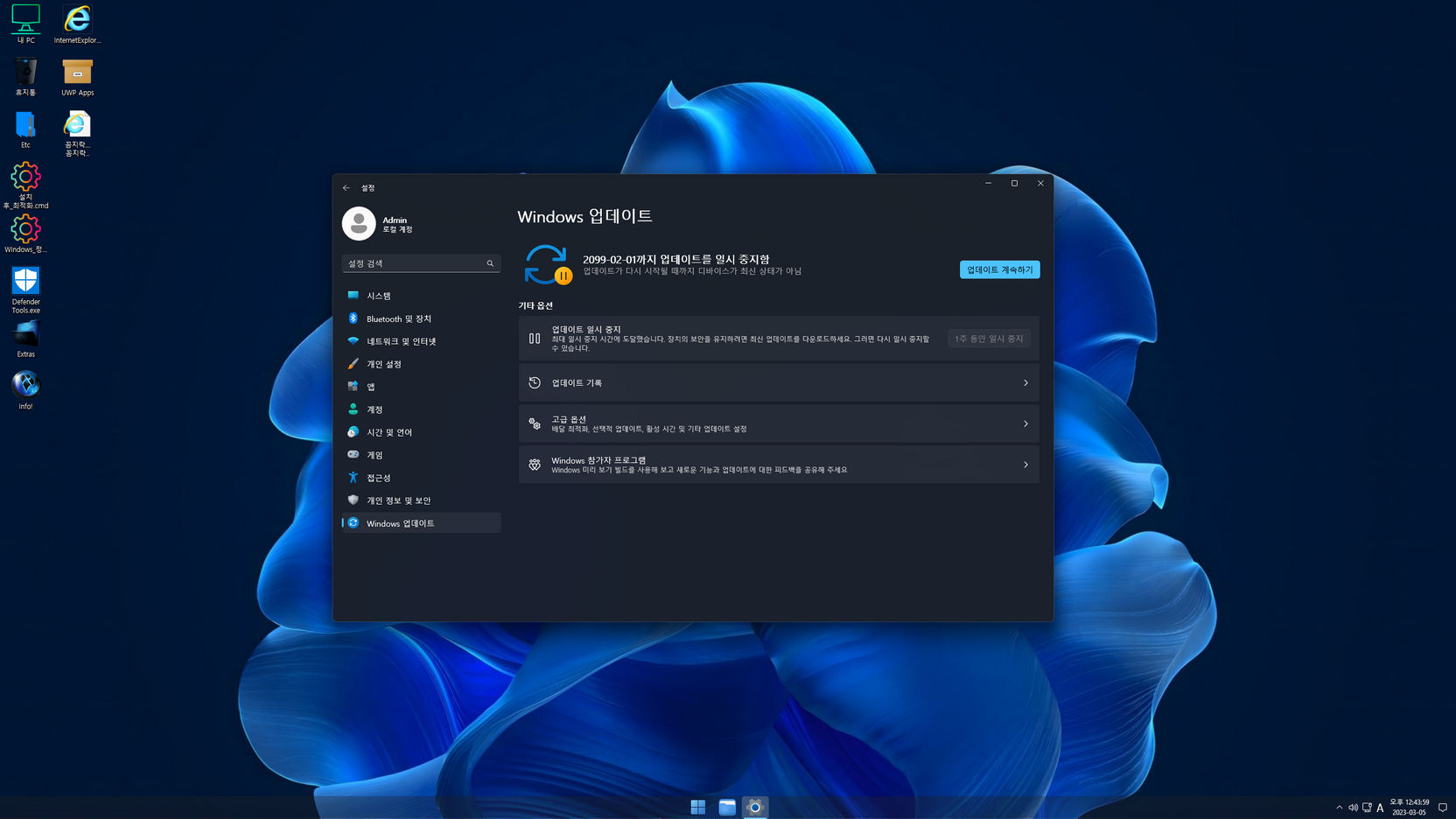Viewport: 1456px width, 819px height.
Task: Open Internet Explorer desktop shortcut
Action: point(77,23)
